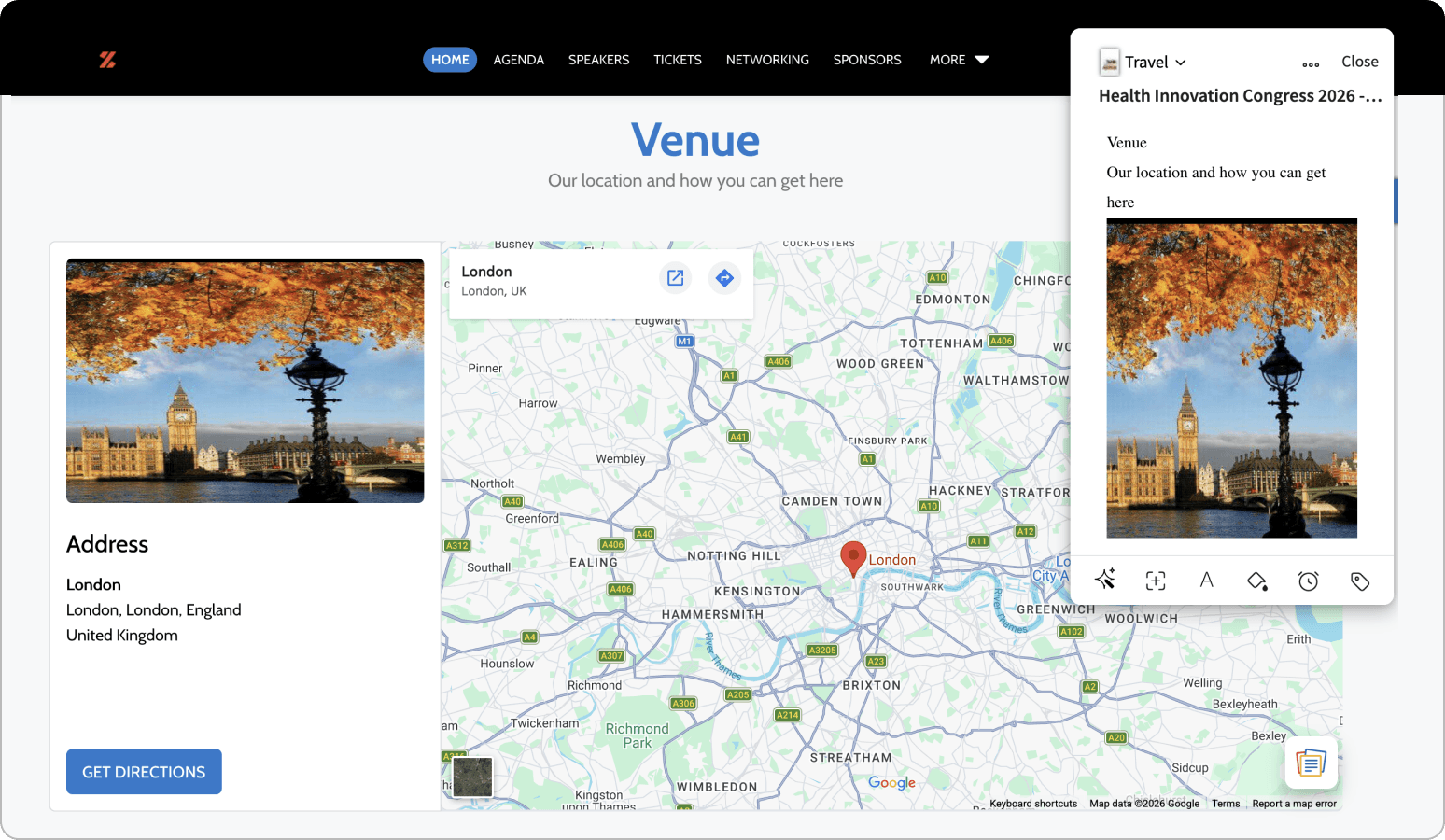Screen dimensions: 1445x840
Task: Click the text format A icon
Action: 1206,581
